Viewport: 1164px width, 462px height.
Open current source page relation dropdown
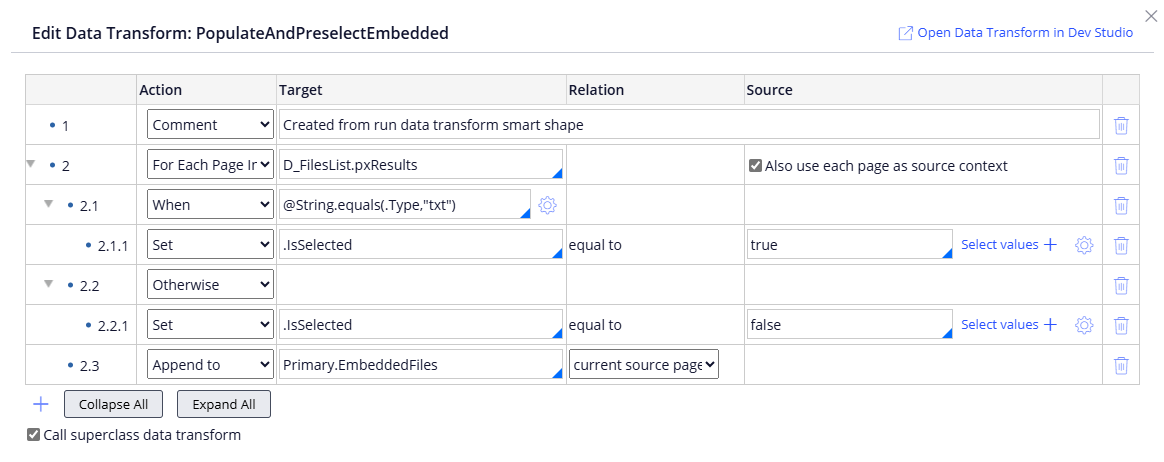pos(644,365)
